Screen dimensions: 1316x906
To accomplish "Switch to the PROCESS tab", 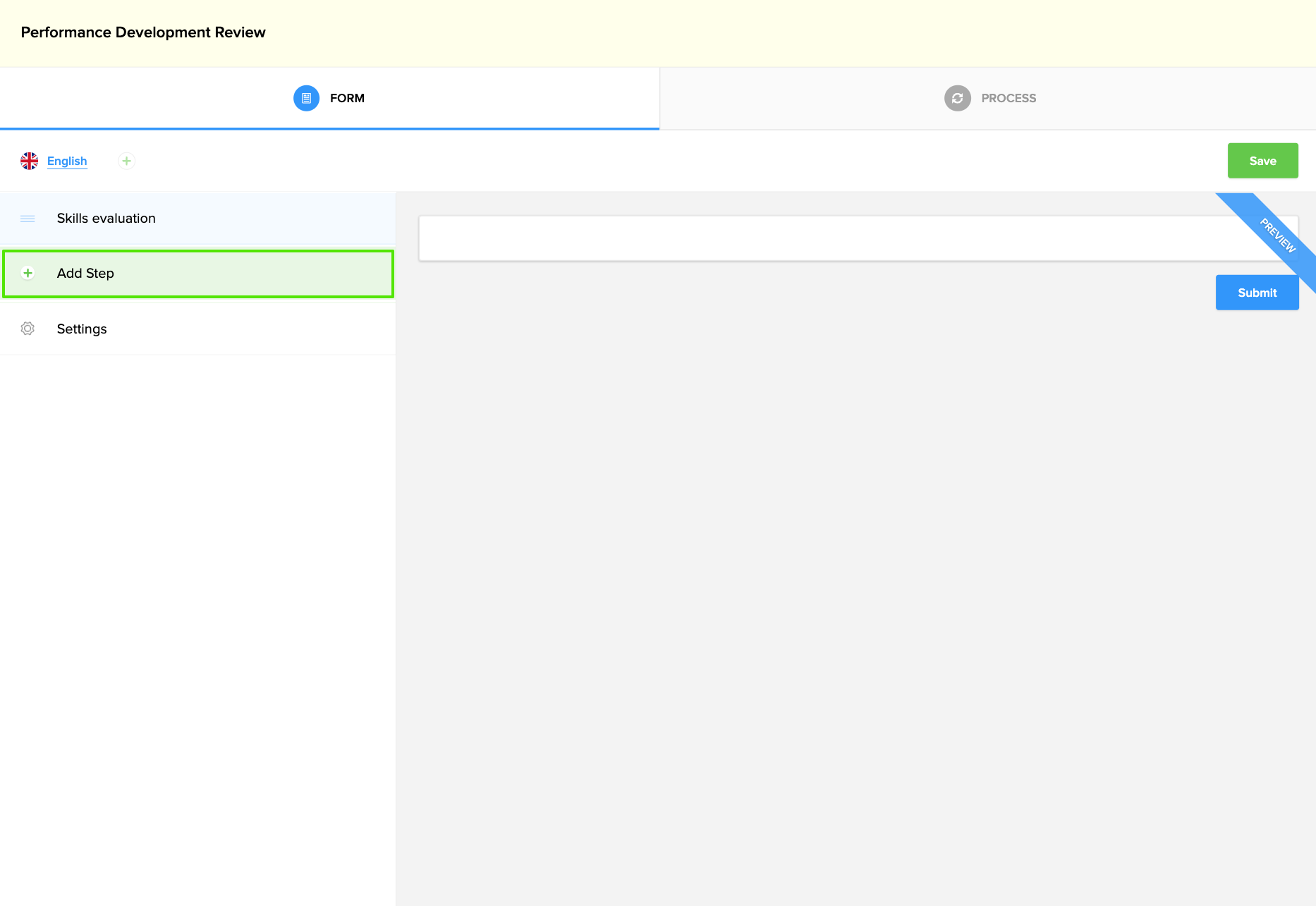I will tap(1008, 98).
